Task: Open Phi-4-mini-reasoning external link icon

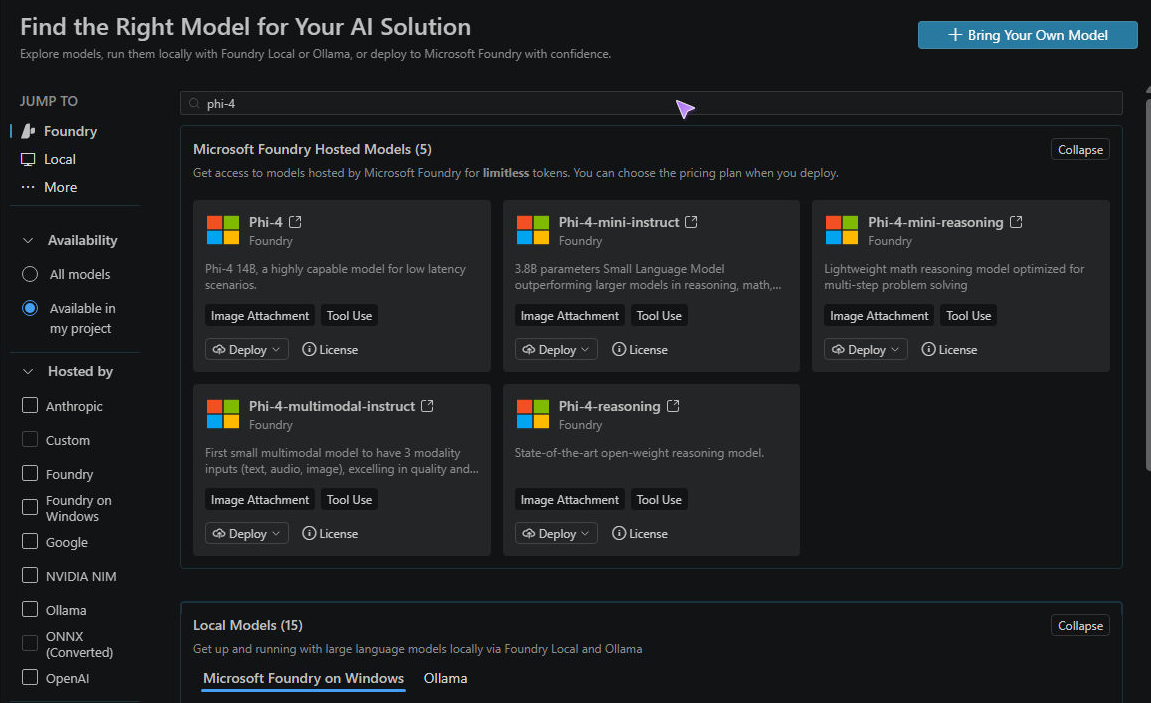Action: 1016,222
